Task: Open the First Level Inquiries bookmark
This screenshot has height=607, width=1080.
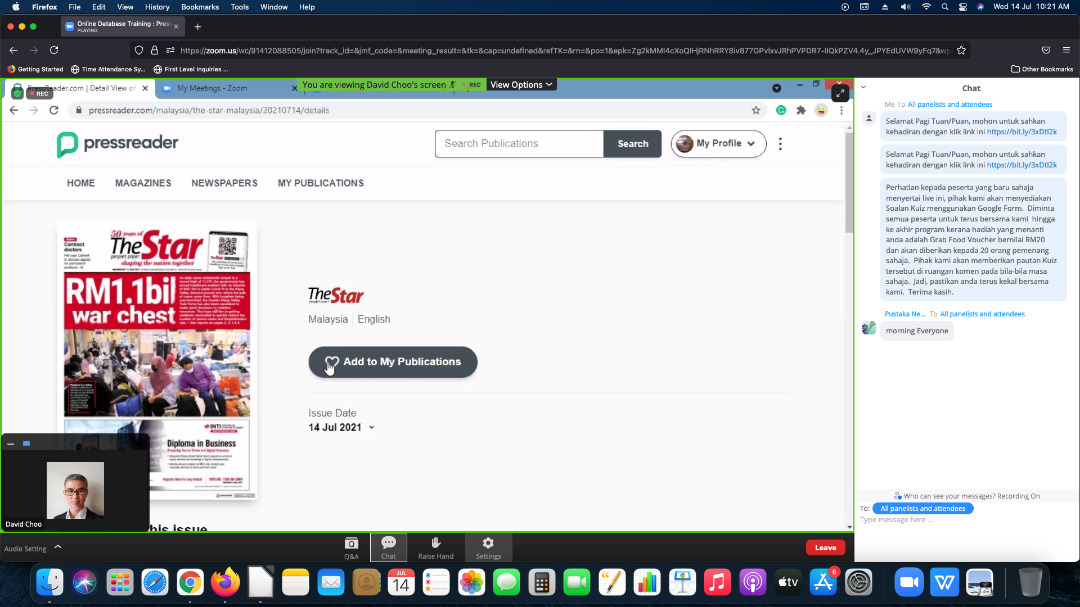Action: coord(191,69)
